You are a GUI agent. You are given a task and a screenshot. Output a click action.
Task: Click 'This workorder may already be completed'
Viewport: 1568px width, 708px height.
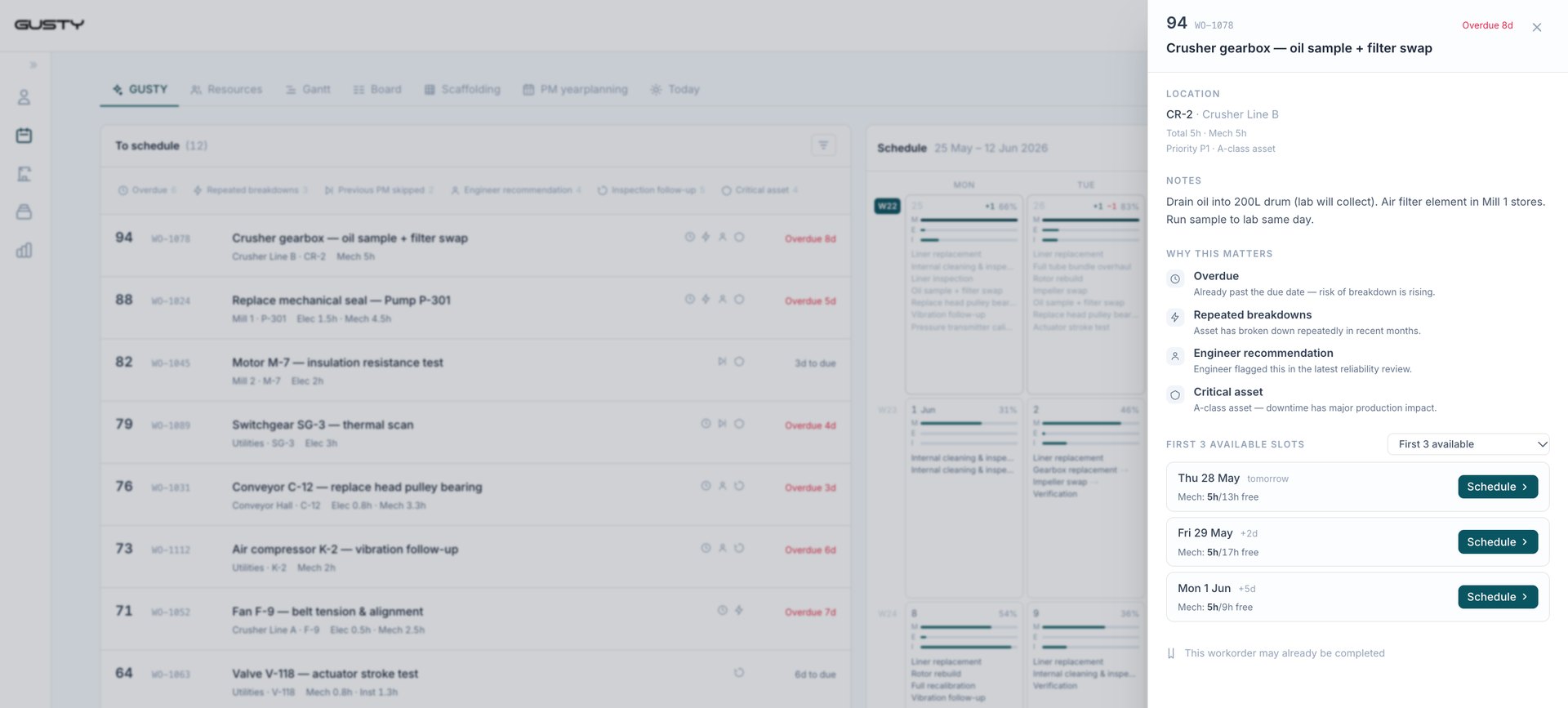click(1285, 653)
